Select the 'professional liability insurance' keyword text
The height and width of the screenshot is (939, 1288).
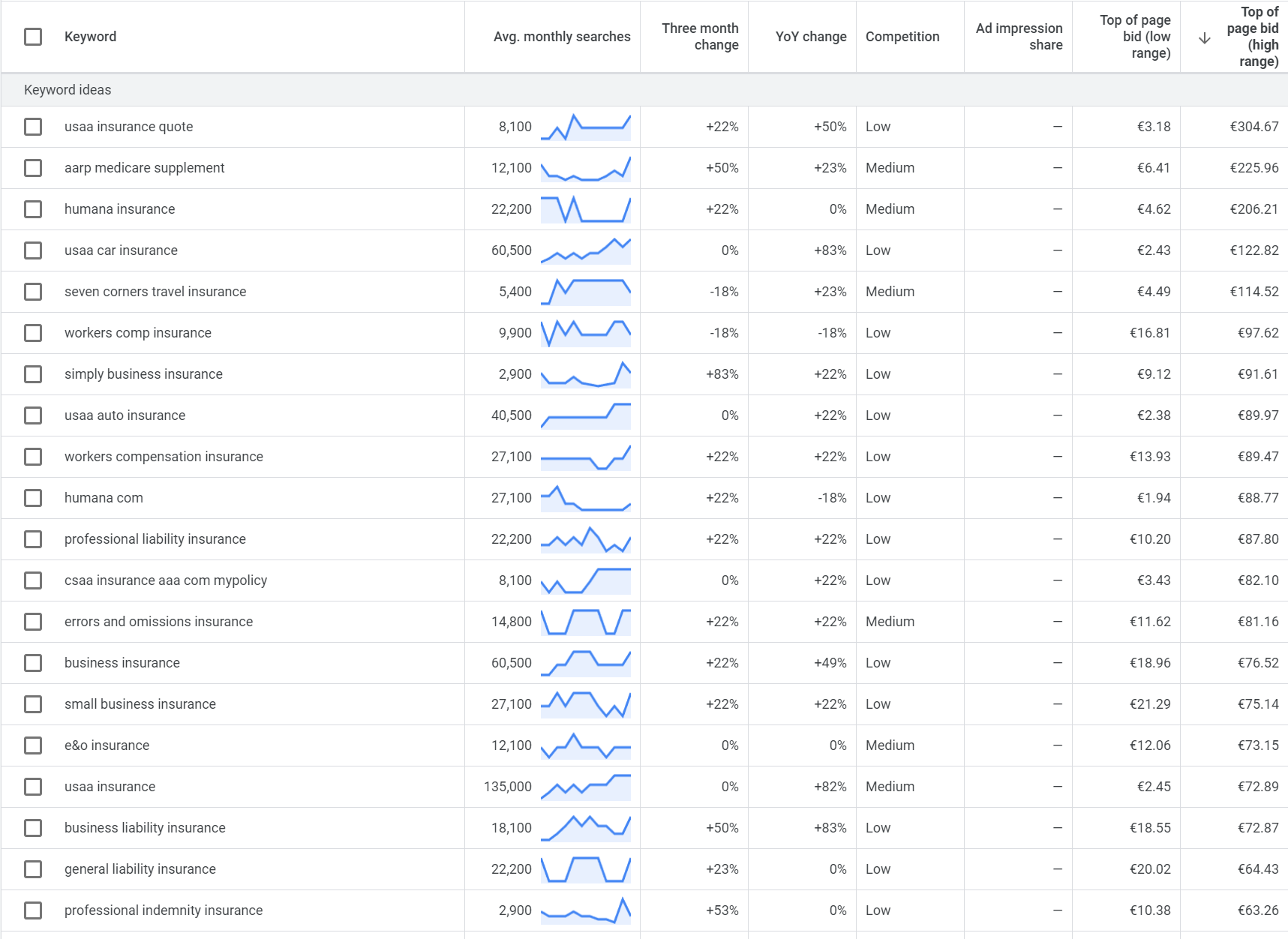(155, 539)
